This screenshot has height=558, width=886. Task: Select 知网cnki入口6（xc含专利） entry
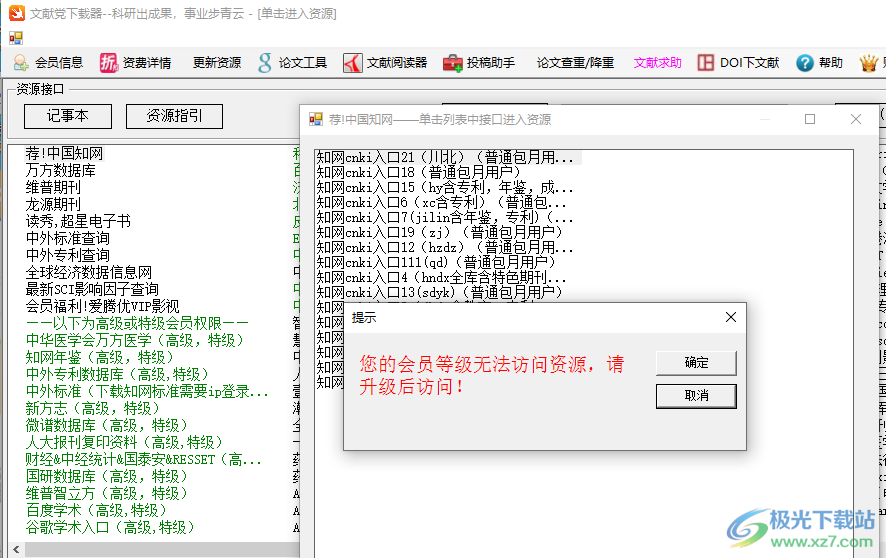pos(442,202)
